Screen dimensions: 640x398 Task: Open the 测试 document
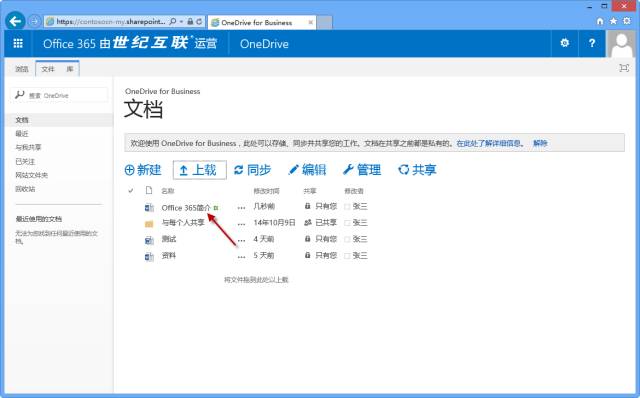169,239
